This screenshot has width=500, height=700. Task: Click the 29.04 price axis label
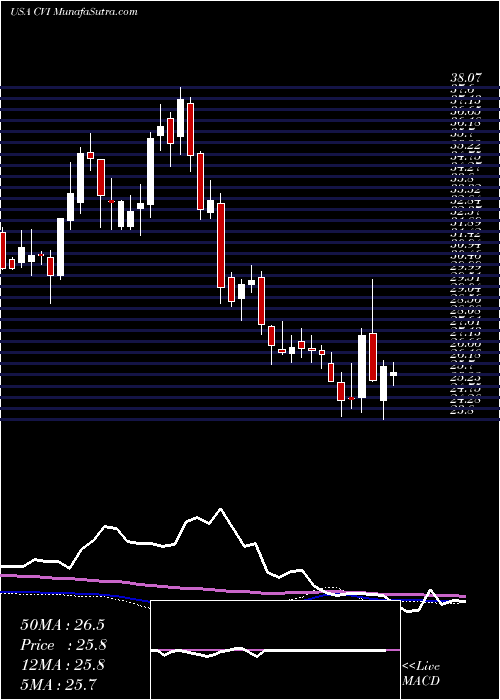pyautogui.click(x=465, y=288)
